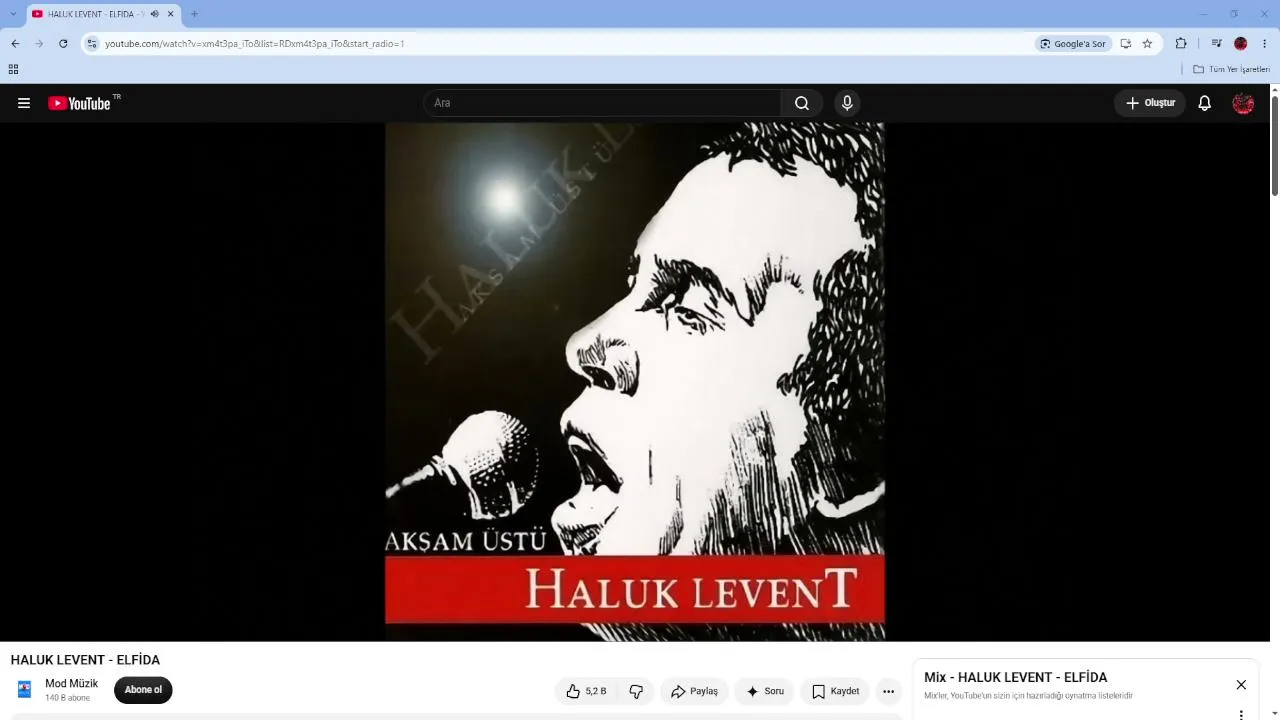Image resolution: width=1280 pixels, height=720 pixels.
Task: Start voice search with the microphone
Action: [x=847, y=103]
